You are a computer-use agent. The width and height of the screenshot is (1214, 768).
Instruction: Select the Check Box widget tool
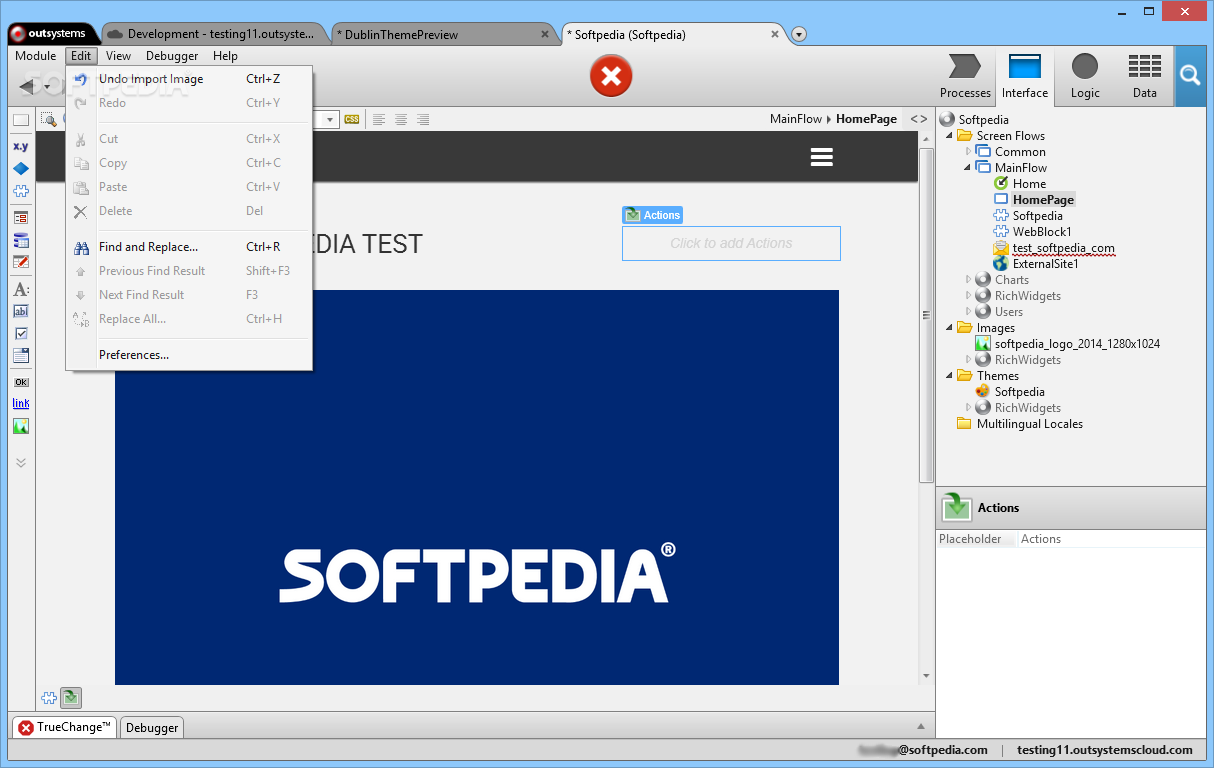pos(21,333)
